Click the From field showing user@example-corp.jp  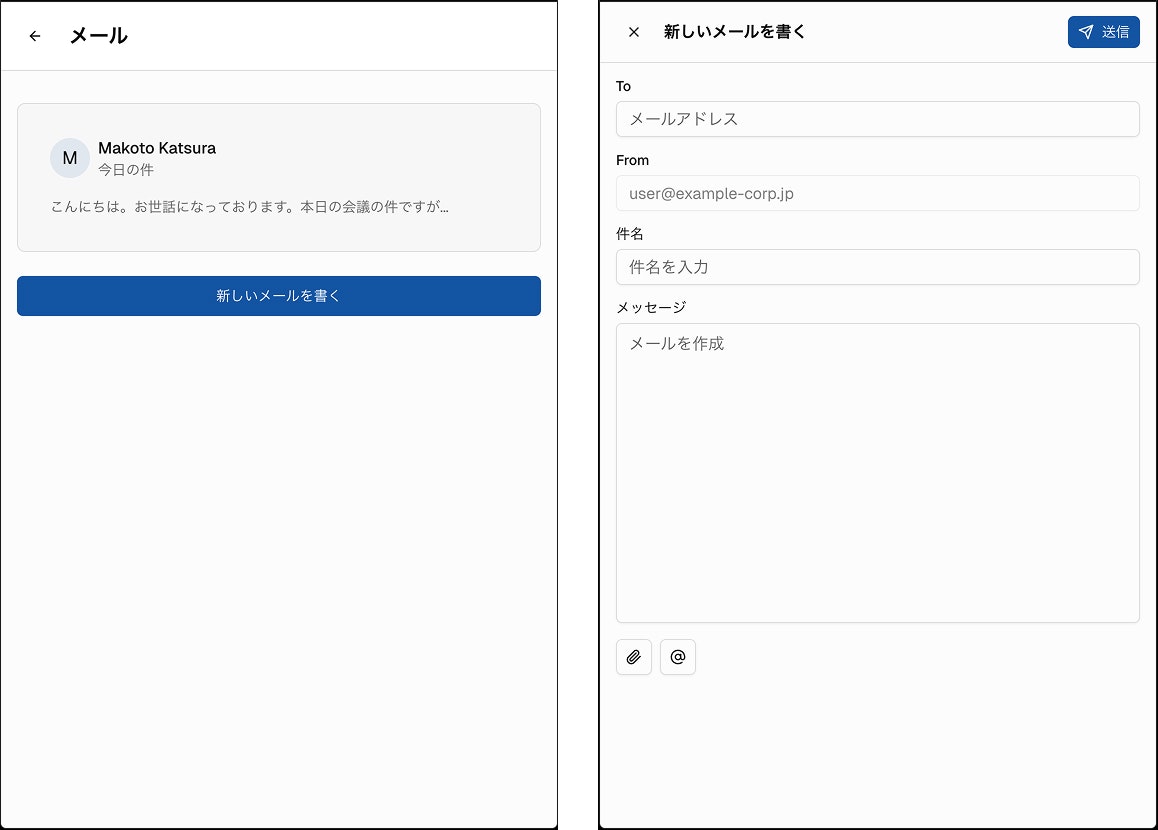point(878,193)
